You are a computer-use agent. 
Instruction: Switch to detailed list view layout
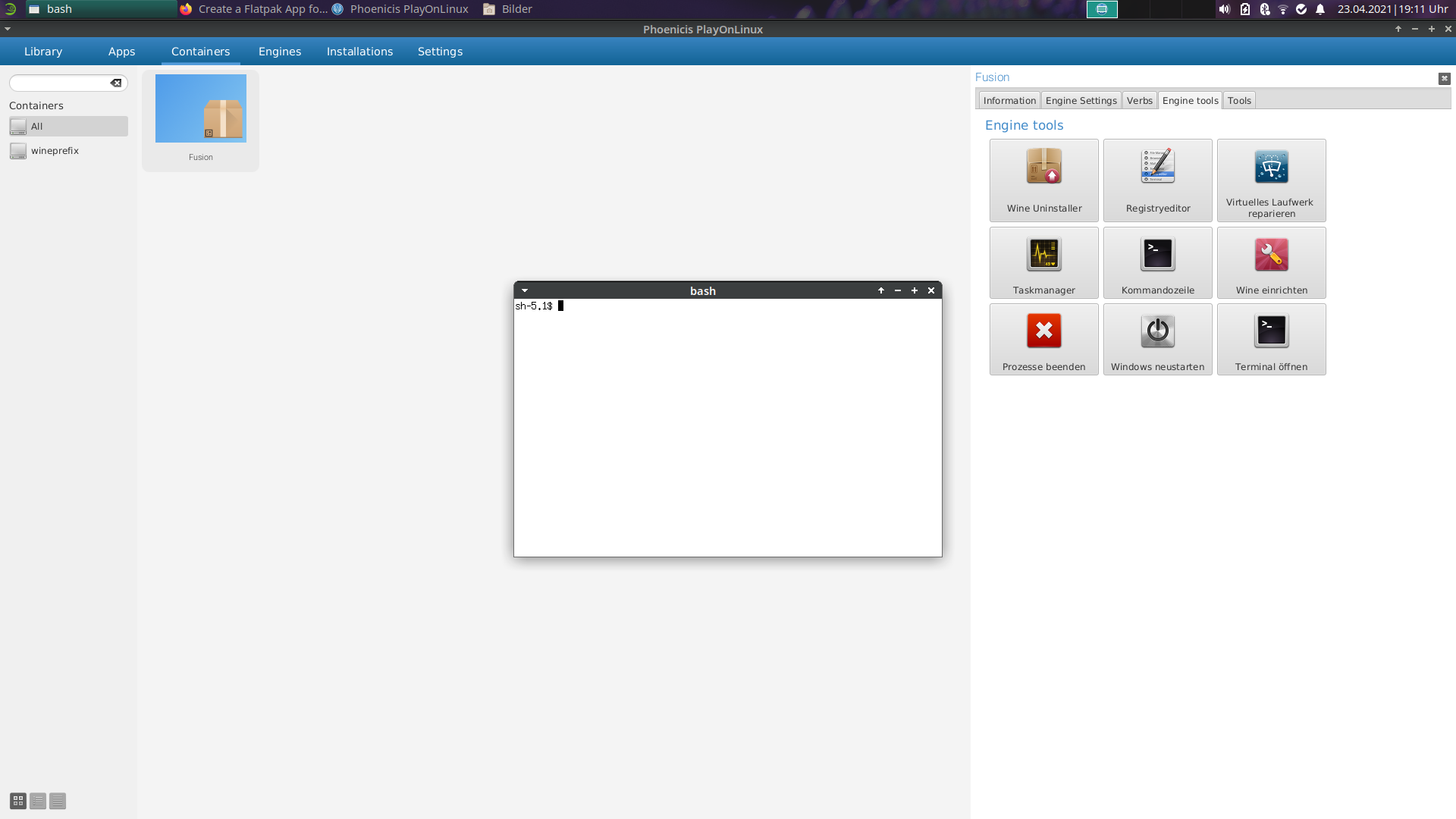(58, 801)
